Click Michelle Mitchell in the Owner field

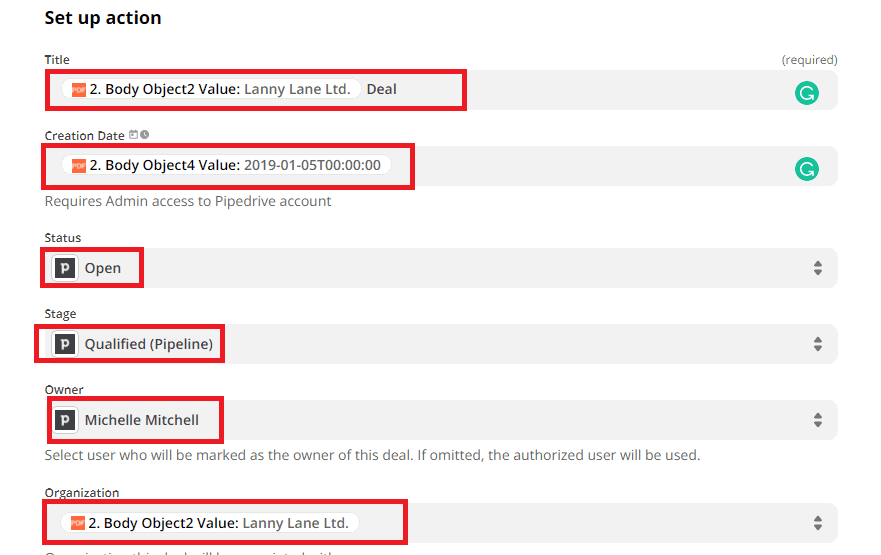tap(141, 420)
